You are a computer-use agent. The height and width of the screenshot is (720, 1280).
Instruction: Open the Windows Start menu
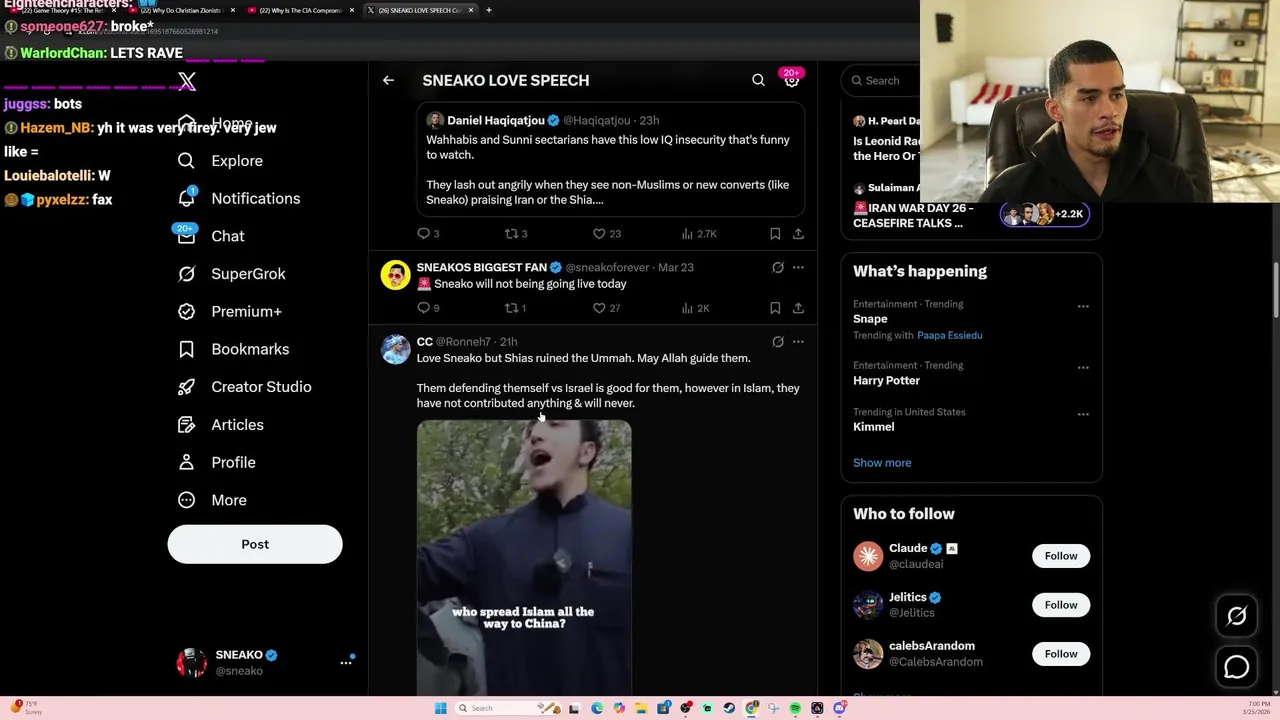(440, 708)
